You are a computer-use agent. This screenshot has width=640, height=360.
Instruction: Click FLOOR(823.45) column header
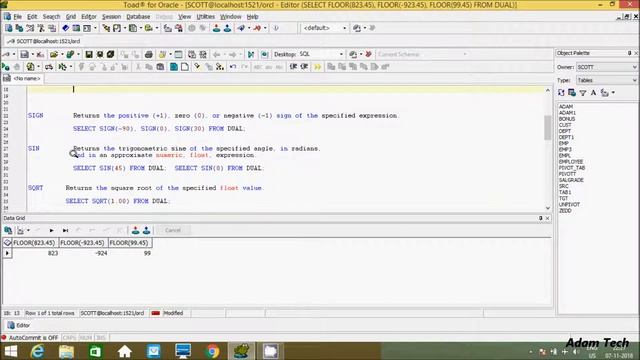[35, 243]
